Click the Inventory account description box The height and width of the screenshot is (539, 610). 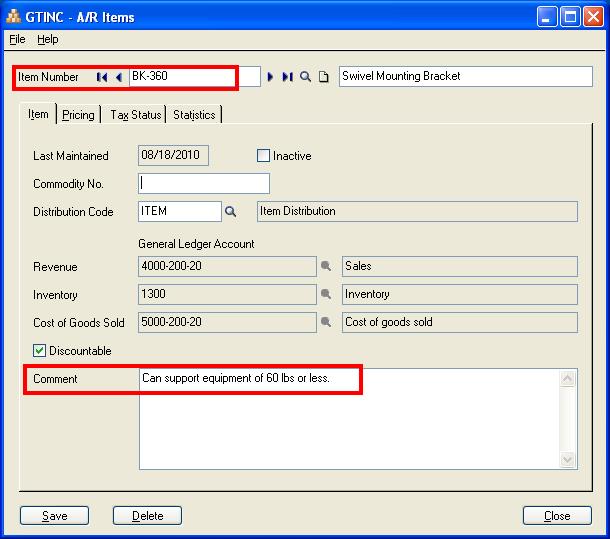(460, 294)
